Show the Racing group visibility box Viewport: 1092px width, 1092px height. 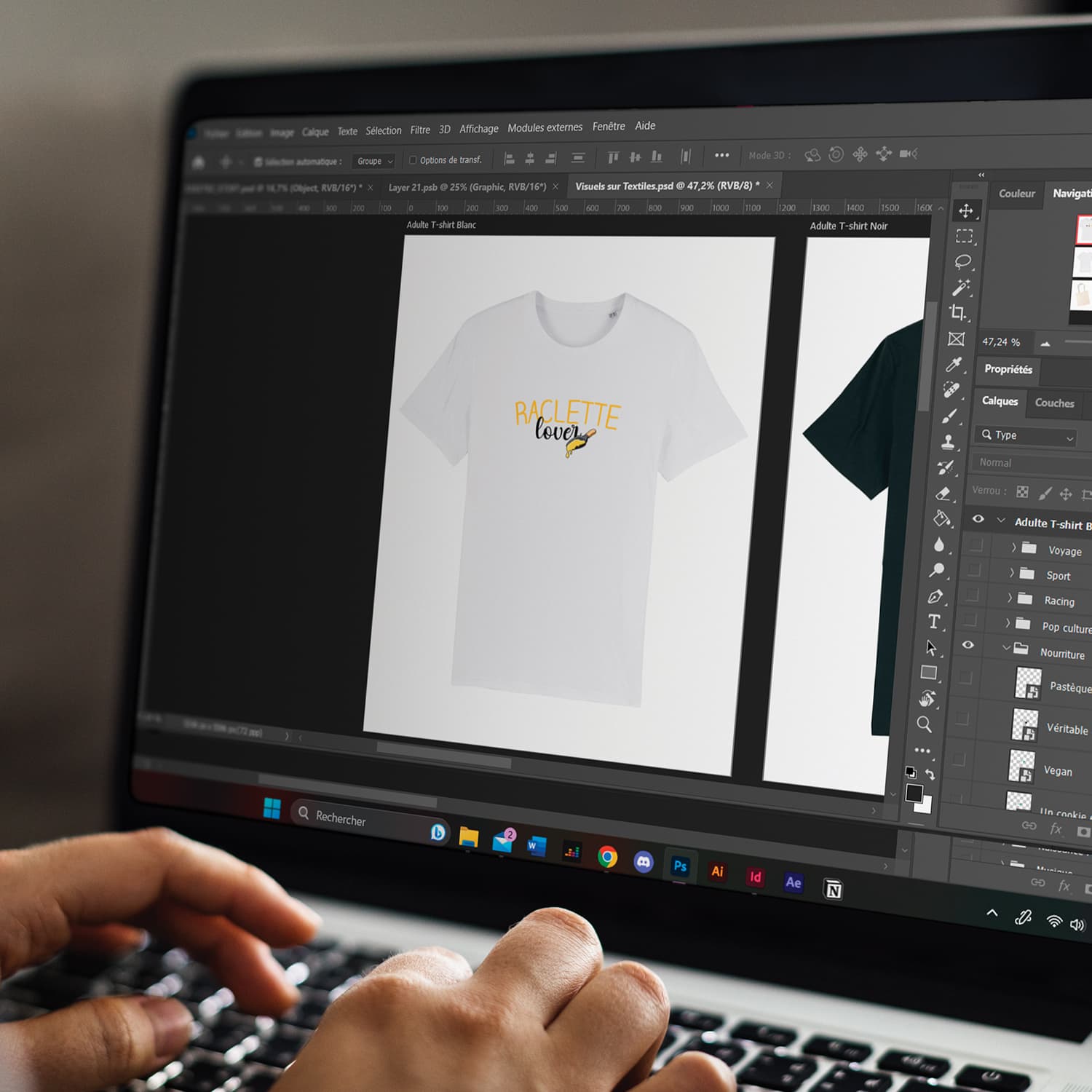coord(972,596)
